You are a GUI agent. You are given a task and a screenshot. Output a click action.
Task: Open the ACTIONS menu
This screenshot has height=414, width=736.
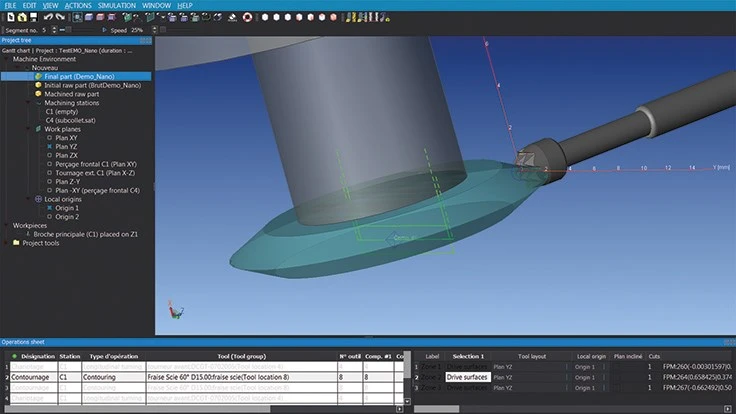pos(78,5)
